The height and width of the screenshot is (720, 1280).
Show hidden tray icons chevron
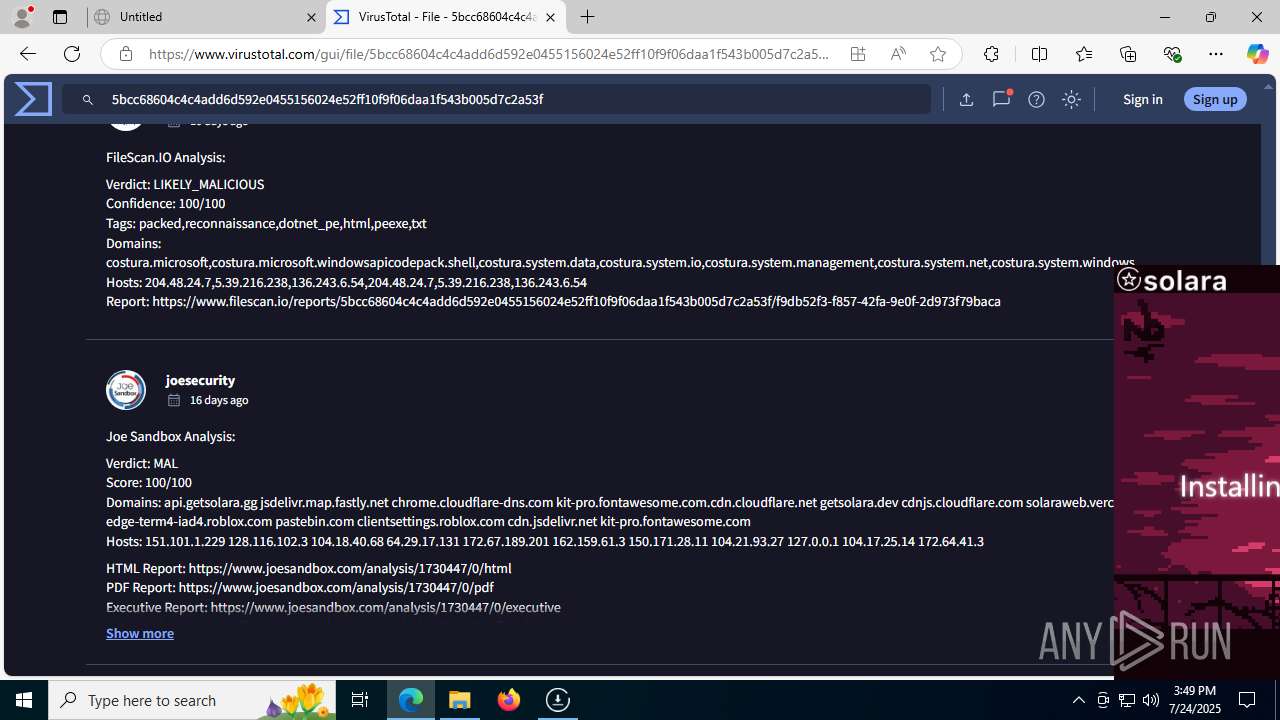1078,700
